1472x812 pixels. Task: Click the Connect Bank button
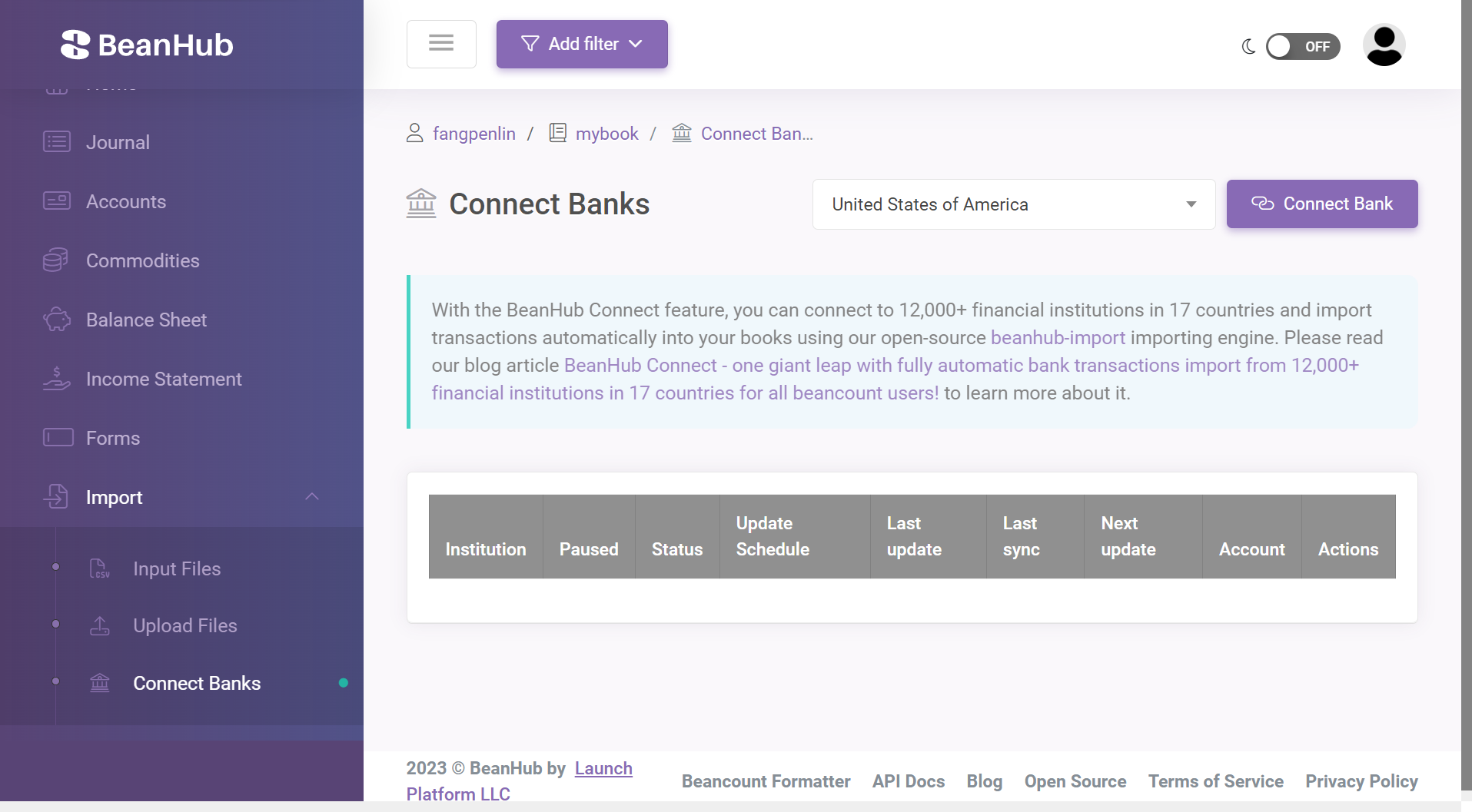[1322, 204]
